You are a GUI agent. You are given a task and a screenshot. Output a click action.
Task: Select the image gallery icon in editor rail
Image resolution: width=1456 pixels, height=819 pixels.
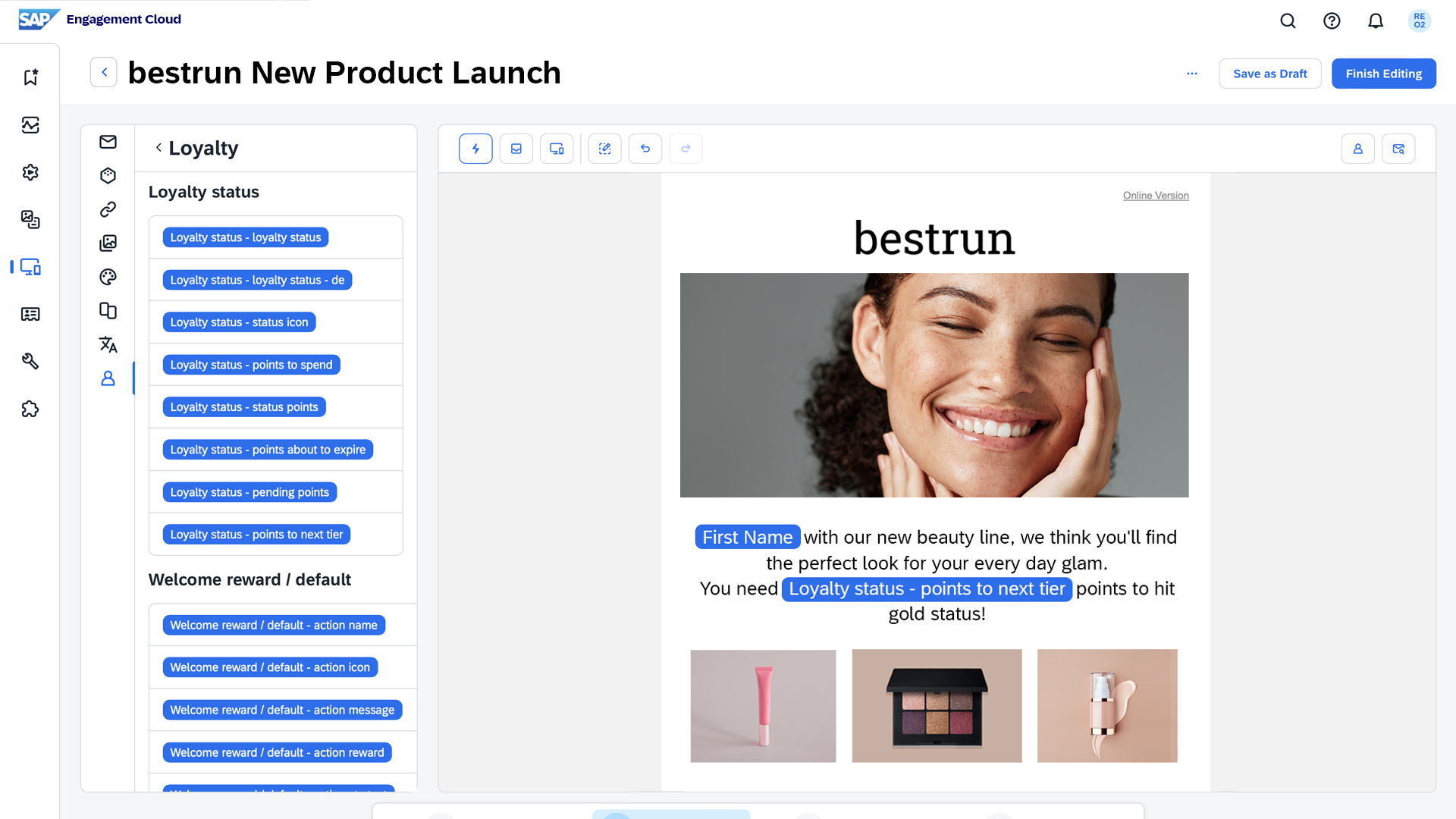coord(108,243)
